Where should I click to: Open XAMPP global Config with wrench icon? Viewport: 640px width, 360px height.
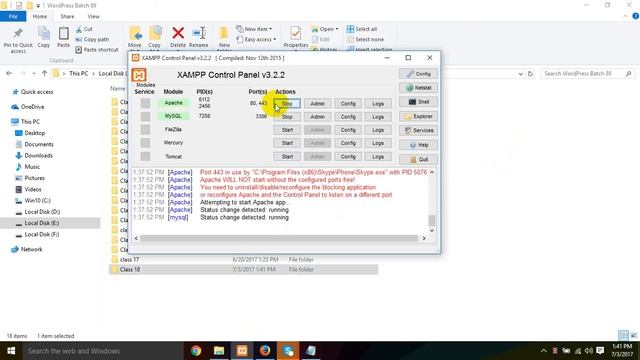pos(418,74)
